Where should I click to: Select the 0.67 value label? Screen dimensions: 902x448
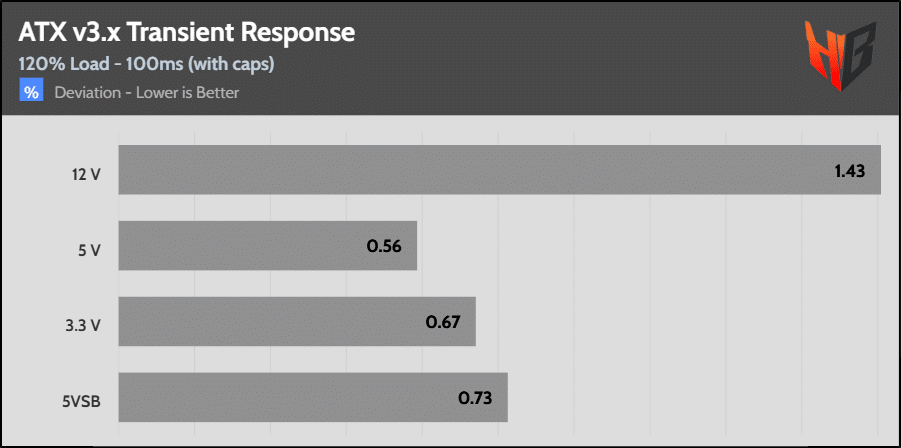[442, 322]
